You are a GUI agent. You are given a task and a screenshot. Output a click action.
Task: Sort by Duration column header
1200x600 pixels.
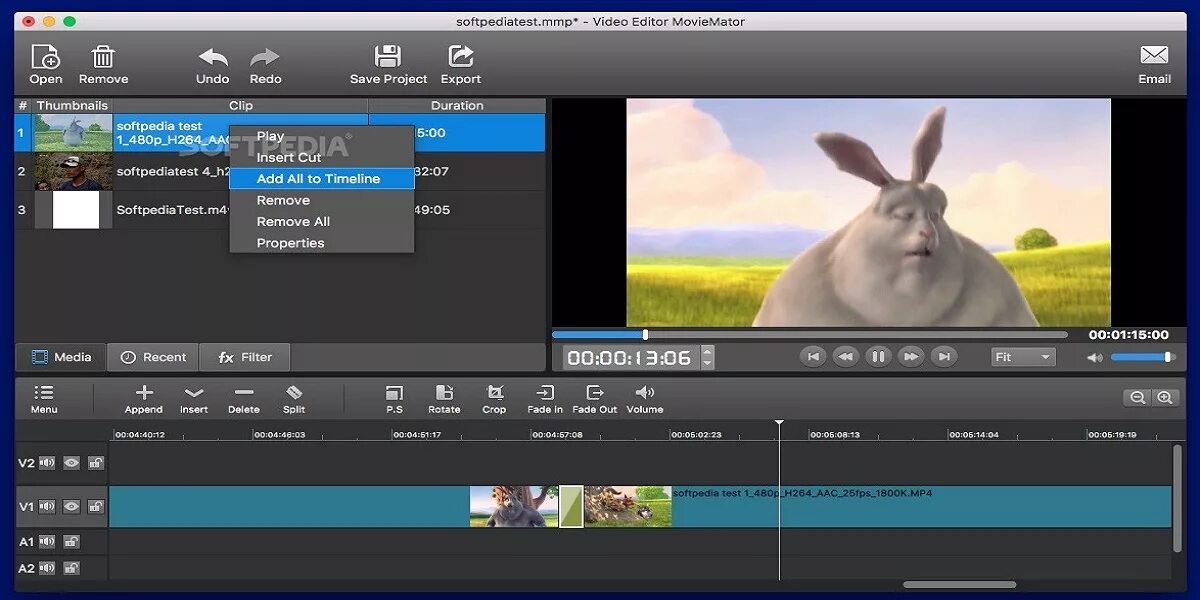click(457, 106)
